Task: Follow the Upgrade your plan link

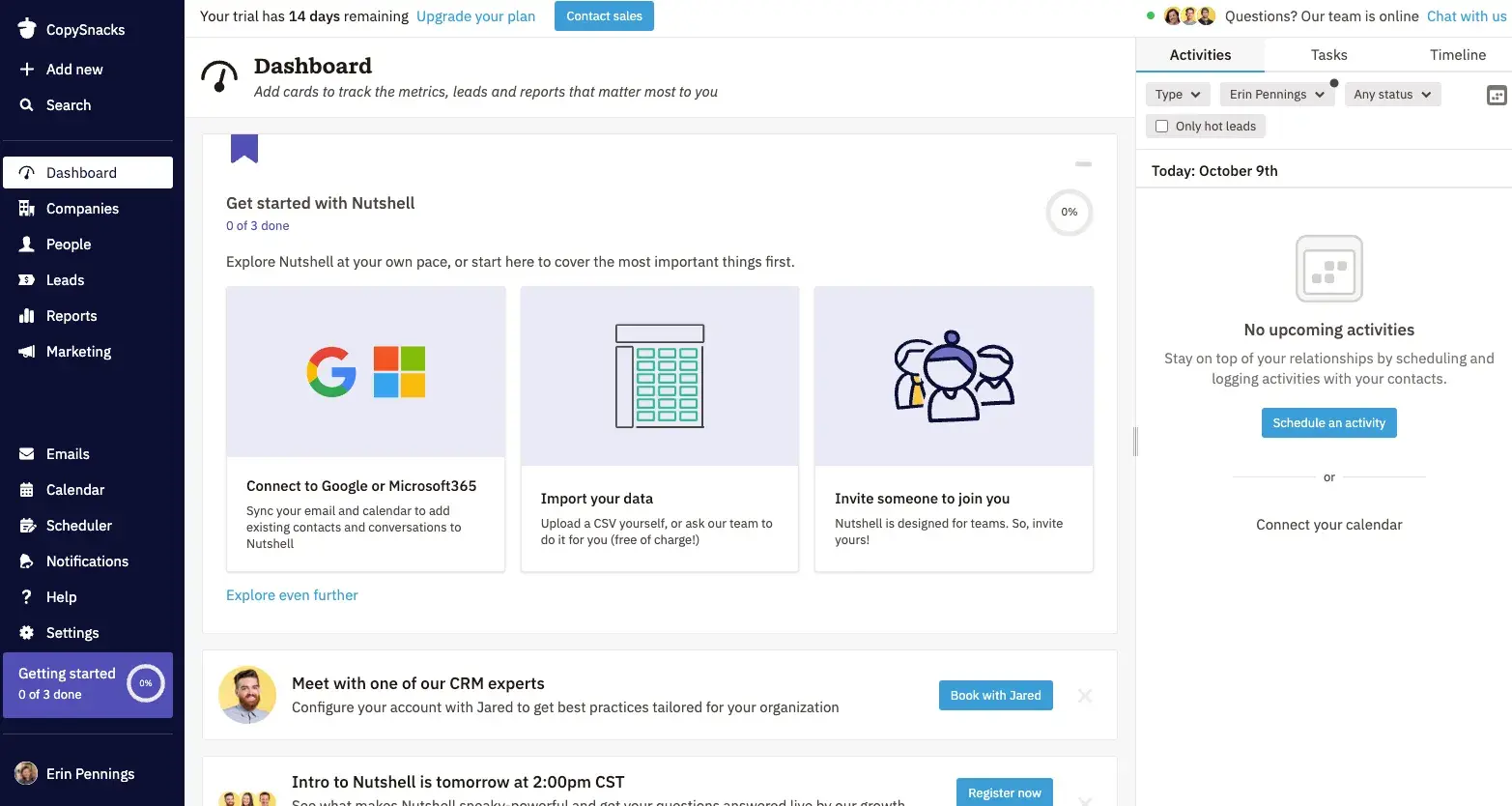Action: coord(475,16)
